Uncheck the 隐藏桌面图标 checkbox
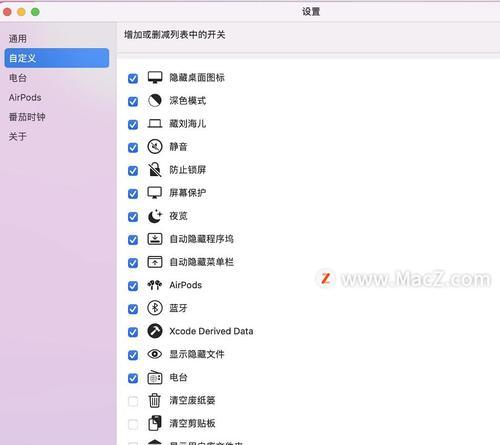Viewport: 500px width, 445px height. 133,78
